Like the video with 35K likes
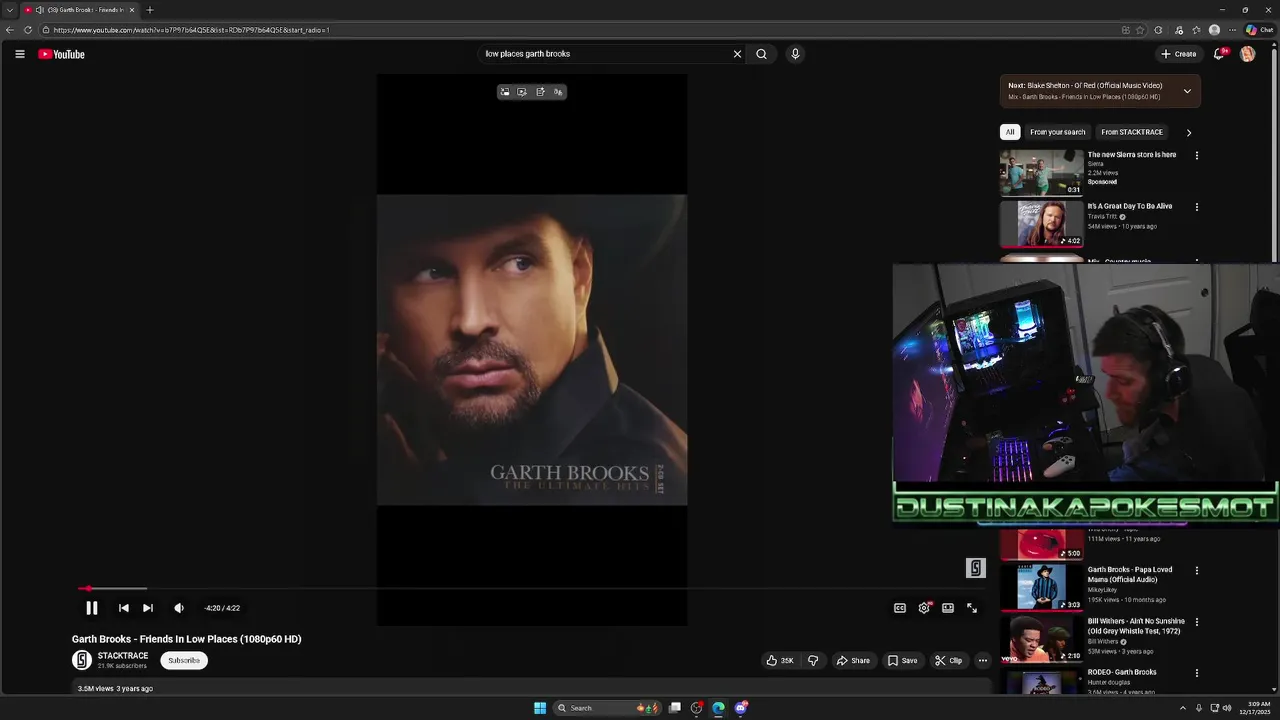The height and width of the screenshot is (720, 1280). pos(780,660)
